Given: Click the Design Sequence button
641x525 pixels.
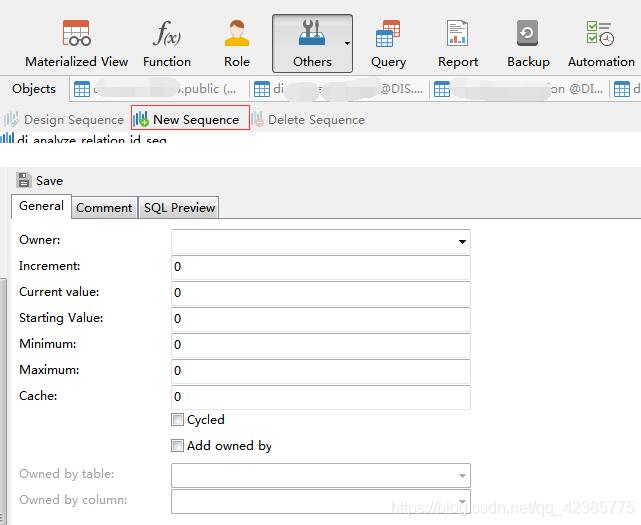Looking at the screenshot, I should tap(64, 120).
